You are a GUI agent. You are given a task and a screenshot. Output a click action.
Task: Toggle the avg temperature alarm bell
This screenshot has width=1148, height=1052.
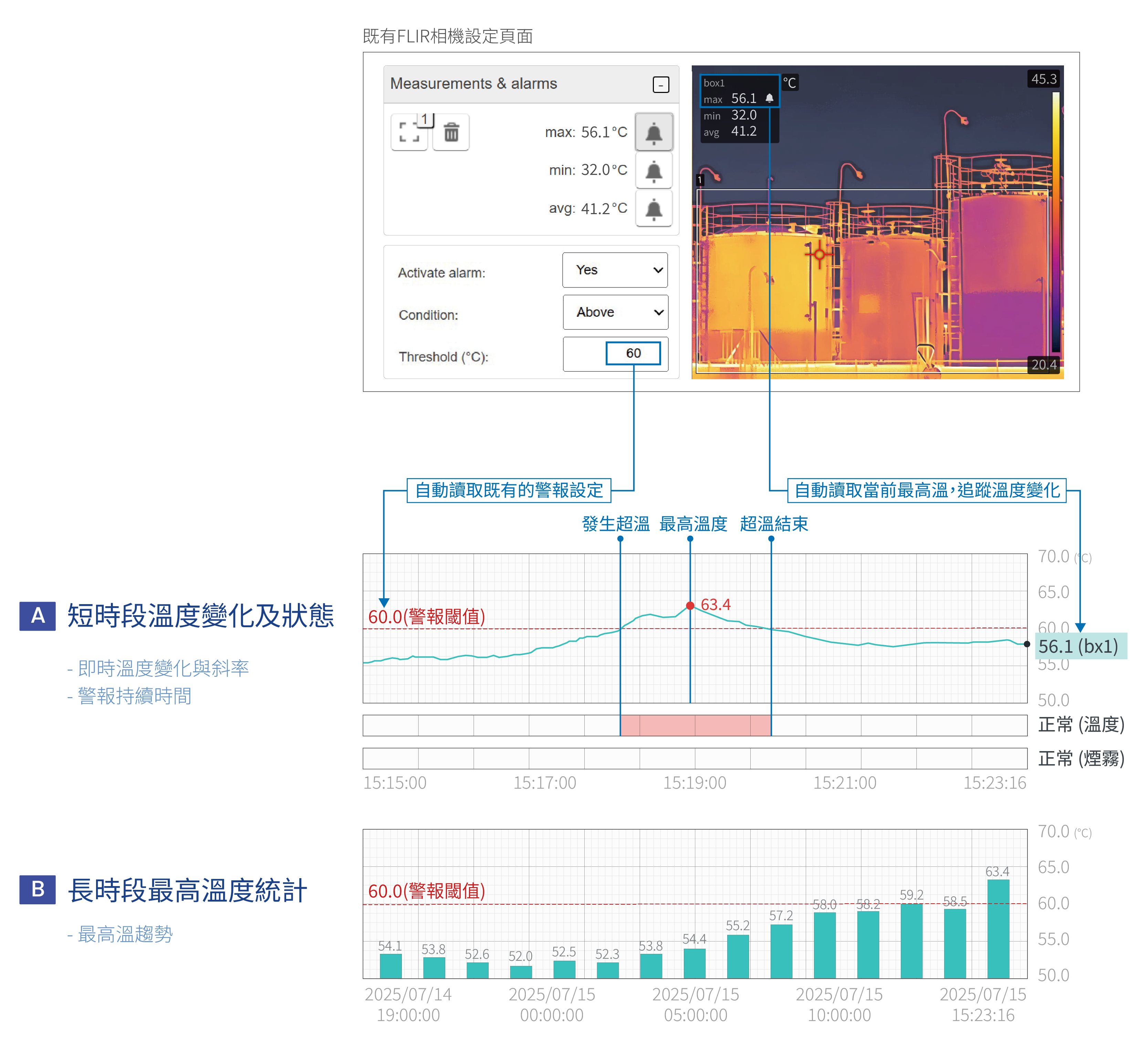pyautogui.click(x=654, y=208)
